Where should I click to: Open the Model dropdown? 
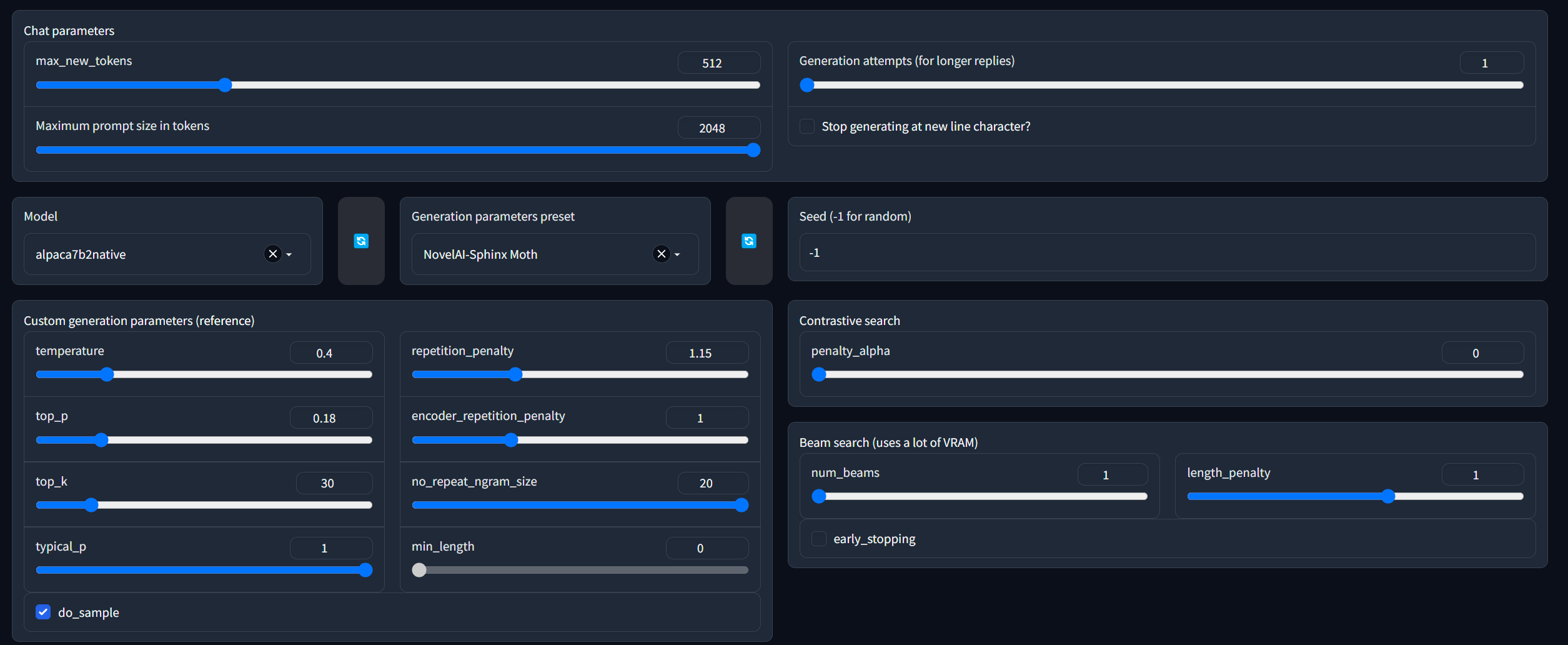(289, 255)
